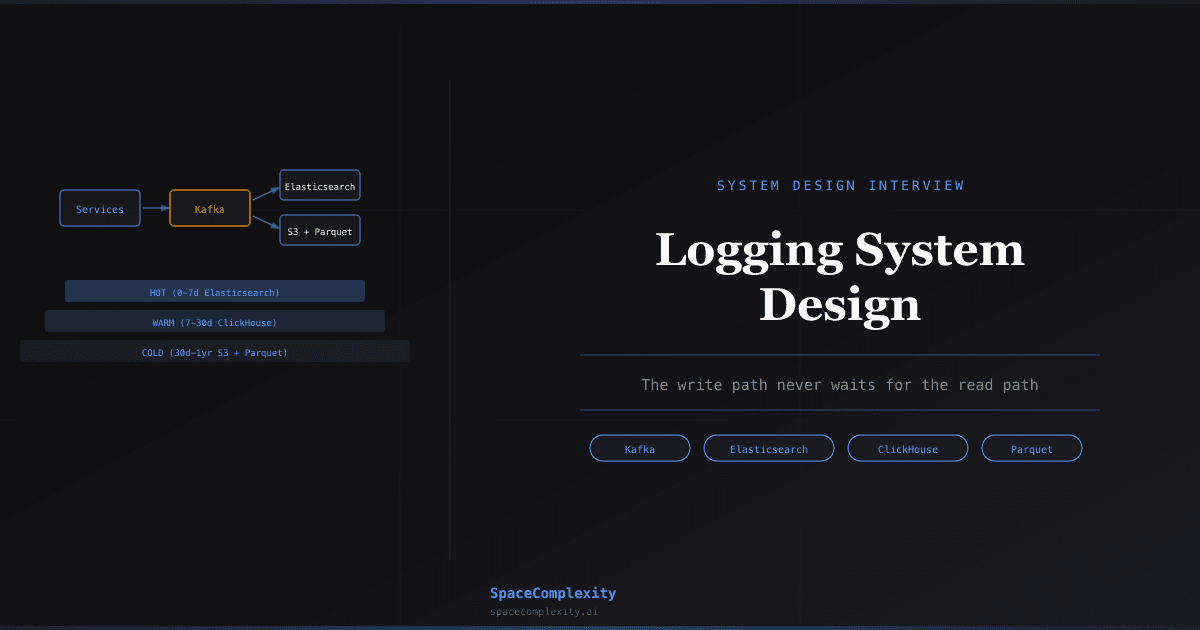The image size is (1200, 630).
Task: Click the SYSTEM DESIGN INTERVIEW heading
Action: click(x=841, y=185)
